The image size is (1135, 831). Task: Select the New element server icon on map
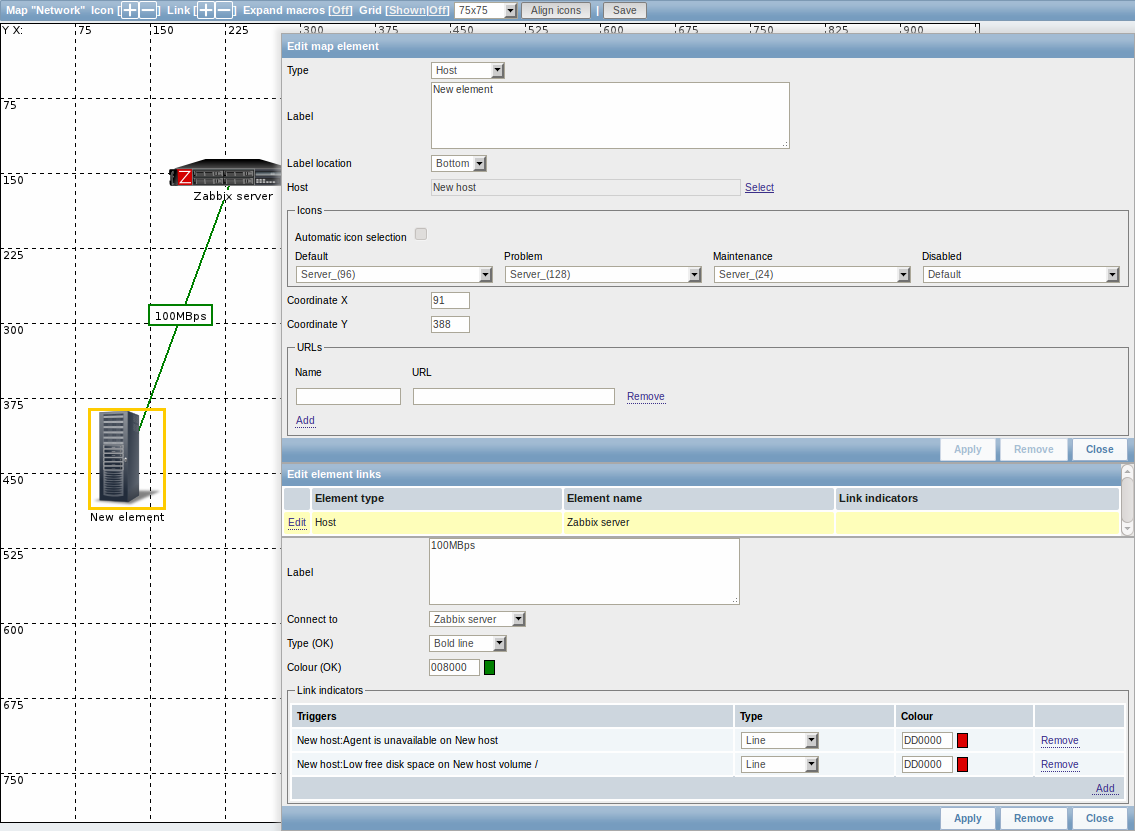pyautogui.click(x=127, y=458)
